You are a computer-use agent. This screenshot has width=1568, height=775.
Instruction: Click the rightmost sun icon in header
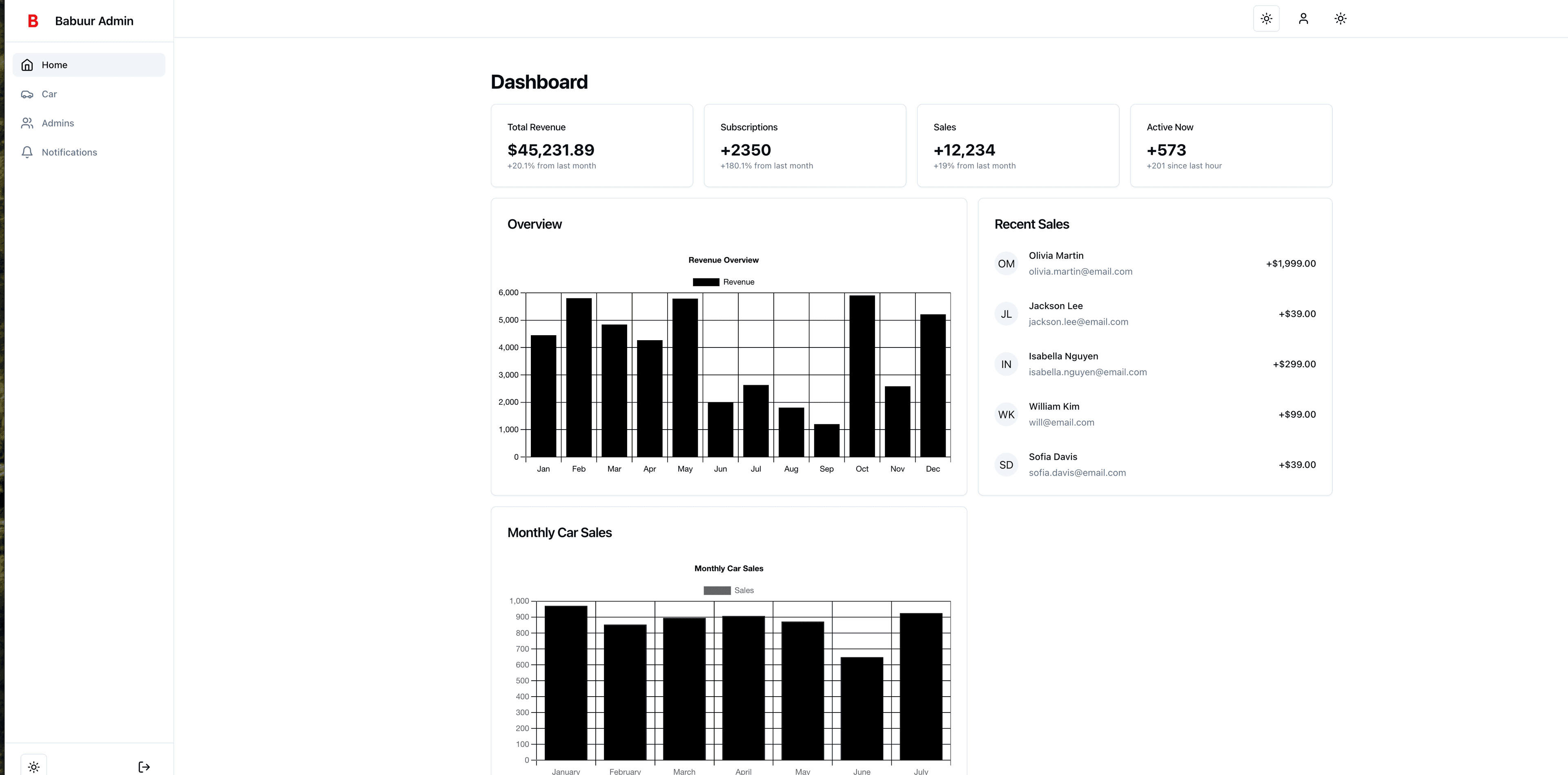(x=1340, y=19)
